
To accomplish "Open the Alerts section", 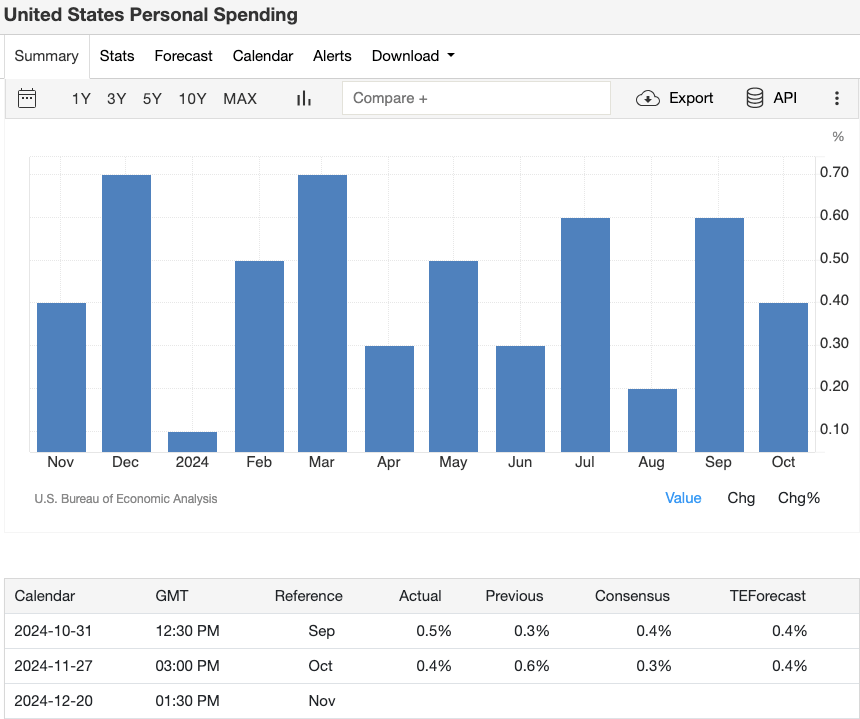I will tap(332, 56).
